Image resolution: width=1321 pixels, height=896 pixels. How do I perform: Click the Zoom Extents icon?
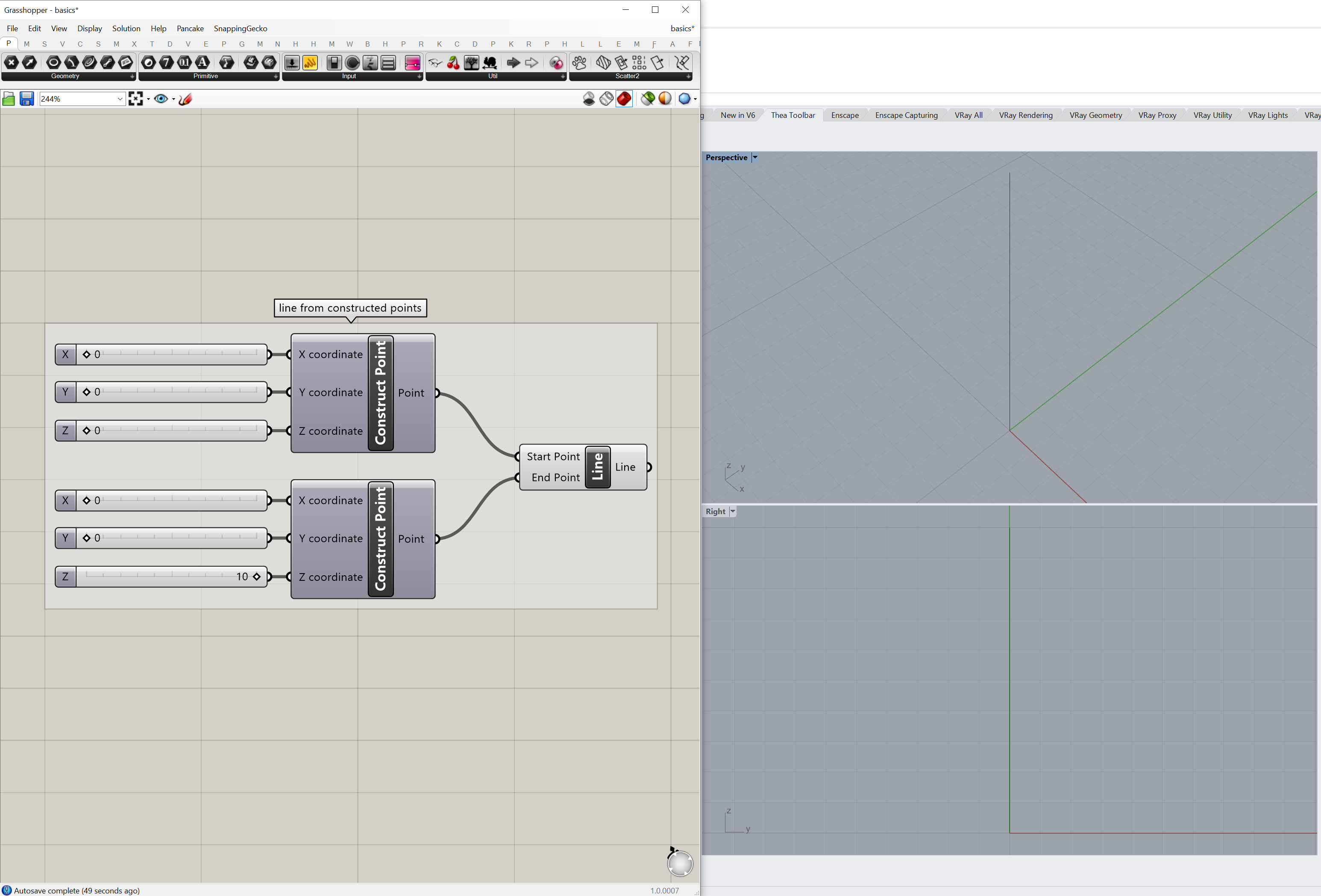(x=135, y=99)
